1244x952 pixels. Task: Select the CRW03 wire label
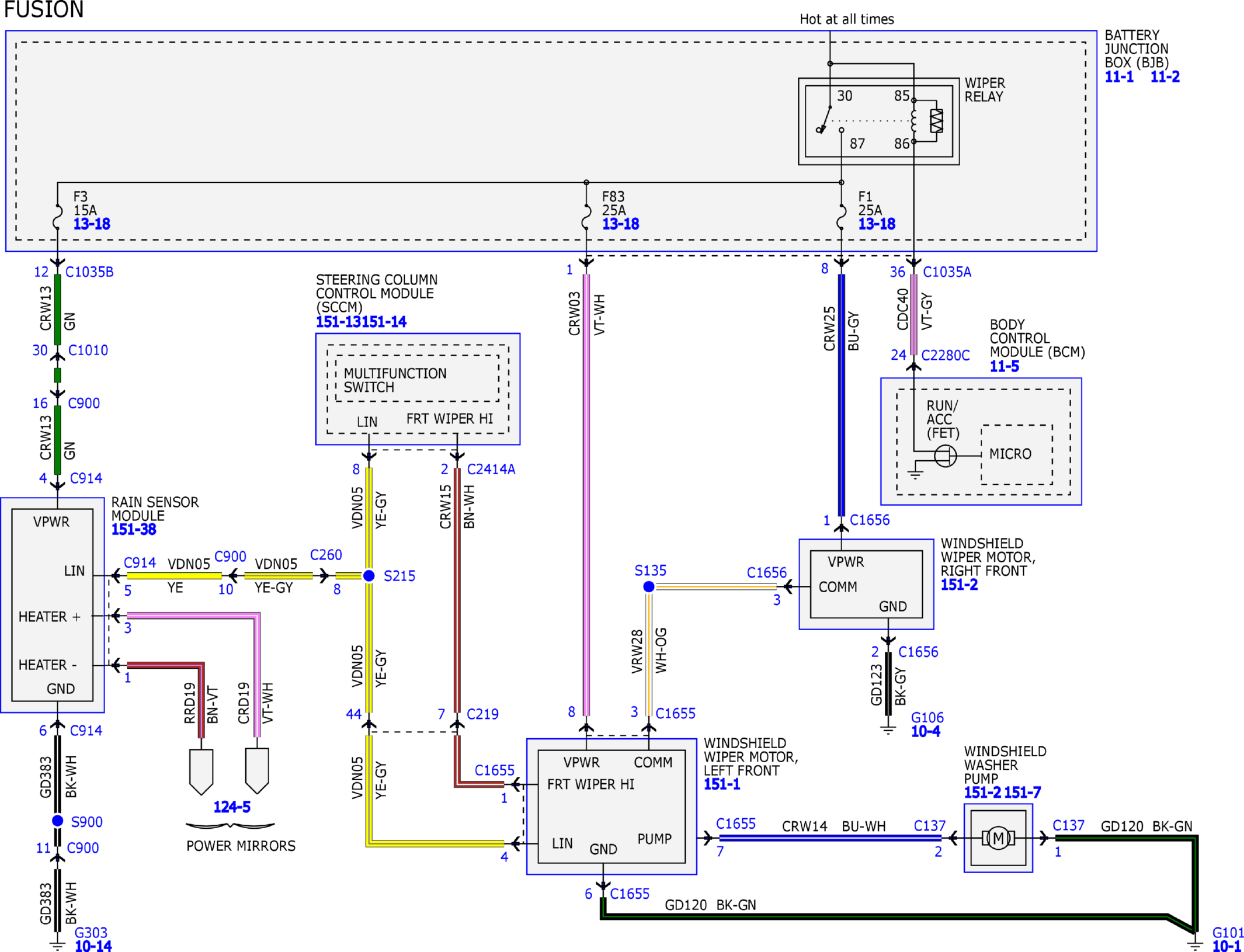tap(574, 314)
